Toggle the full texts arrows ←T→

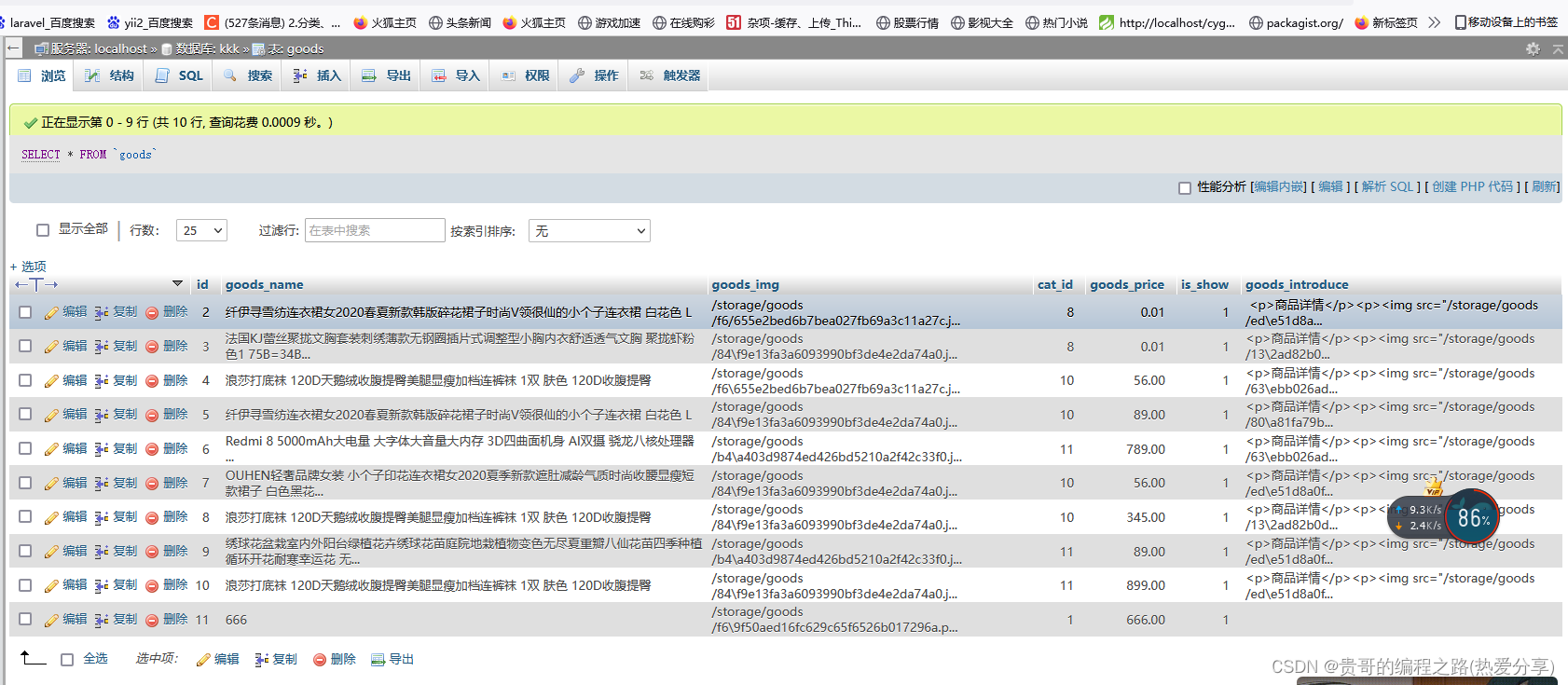36,284
